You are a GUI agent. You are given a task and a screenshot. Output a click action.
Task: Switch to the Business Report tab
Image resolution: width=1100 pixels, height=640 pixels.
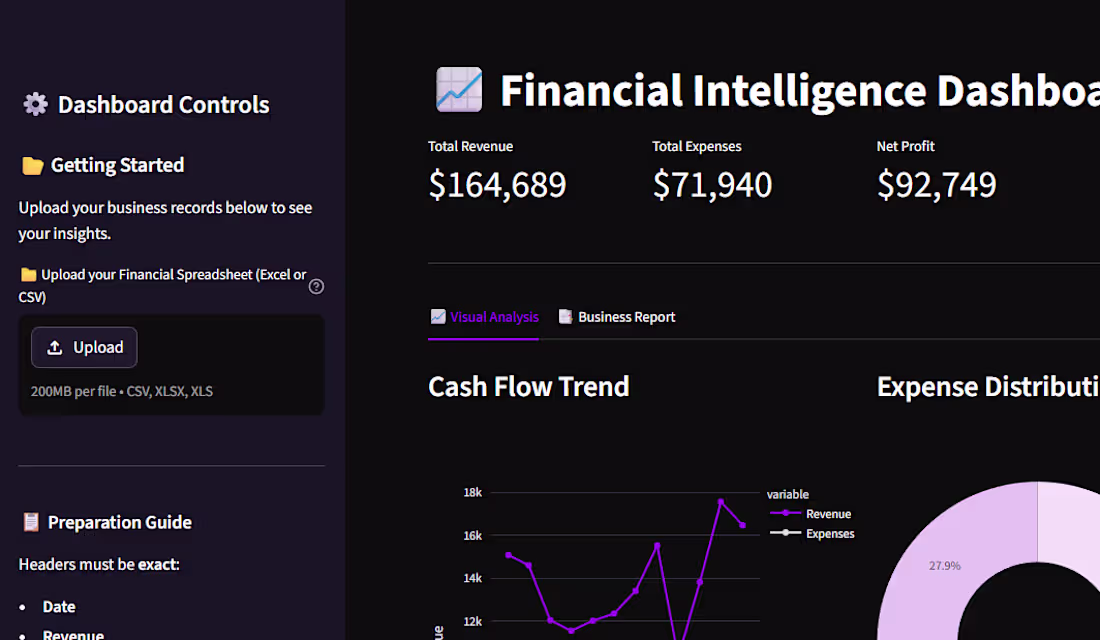tap(617, 317)
